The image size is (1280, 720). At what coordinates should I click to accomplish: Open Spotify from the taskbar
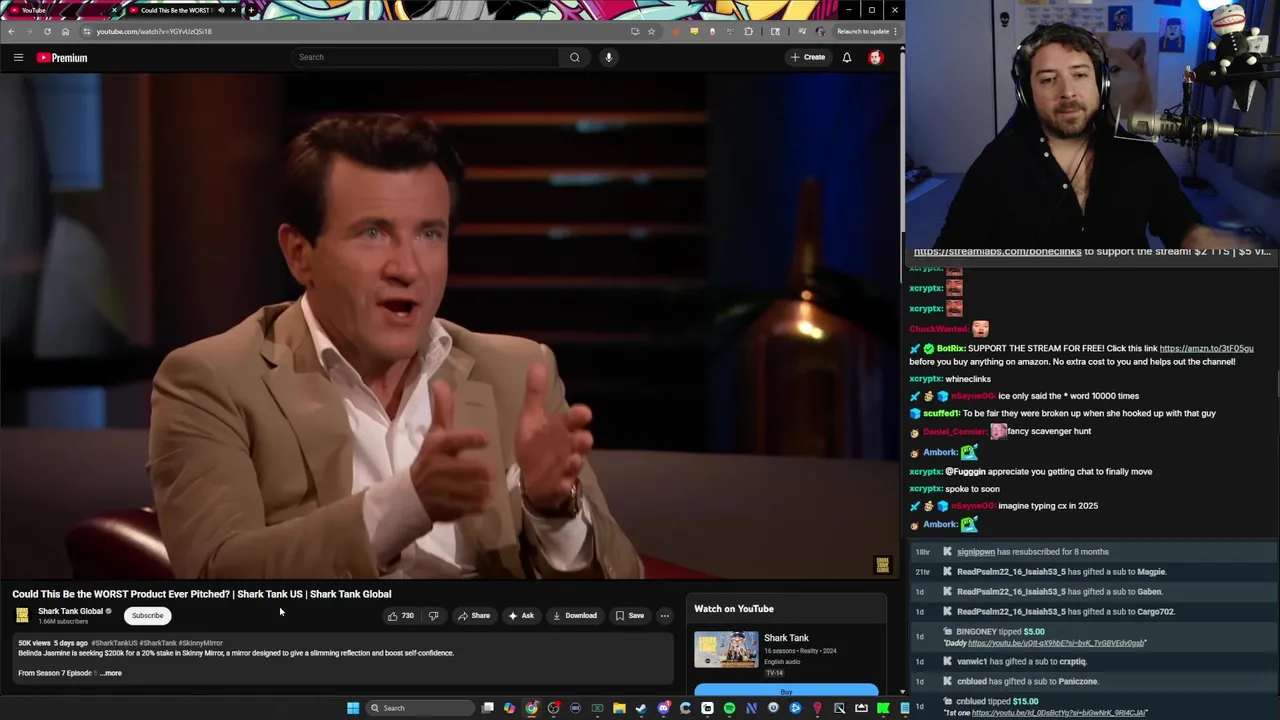coord(729,708)
